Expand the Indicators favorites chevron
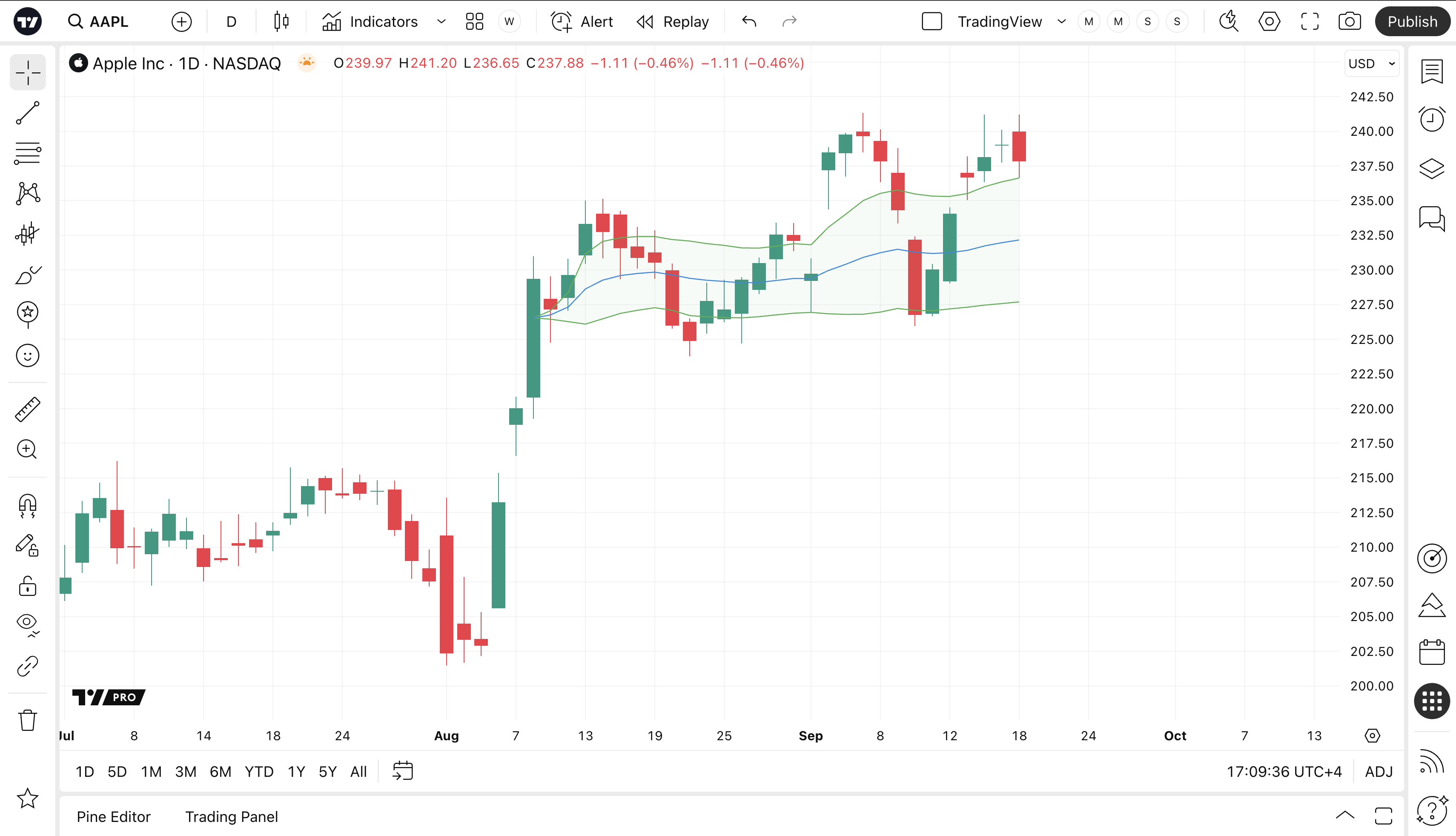Image resolution: width=1456 pixels, height=836 pixels. coord(441,22)
